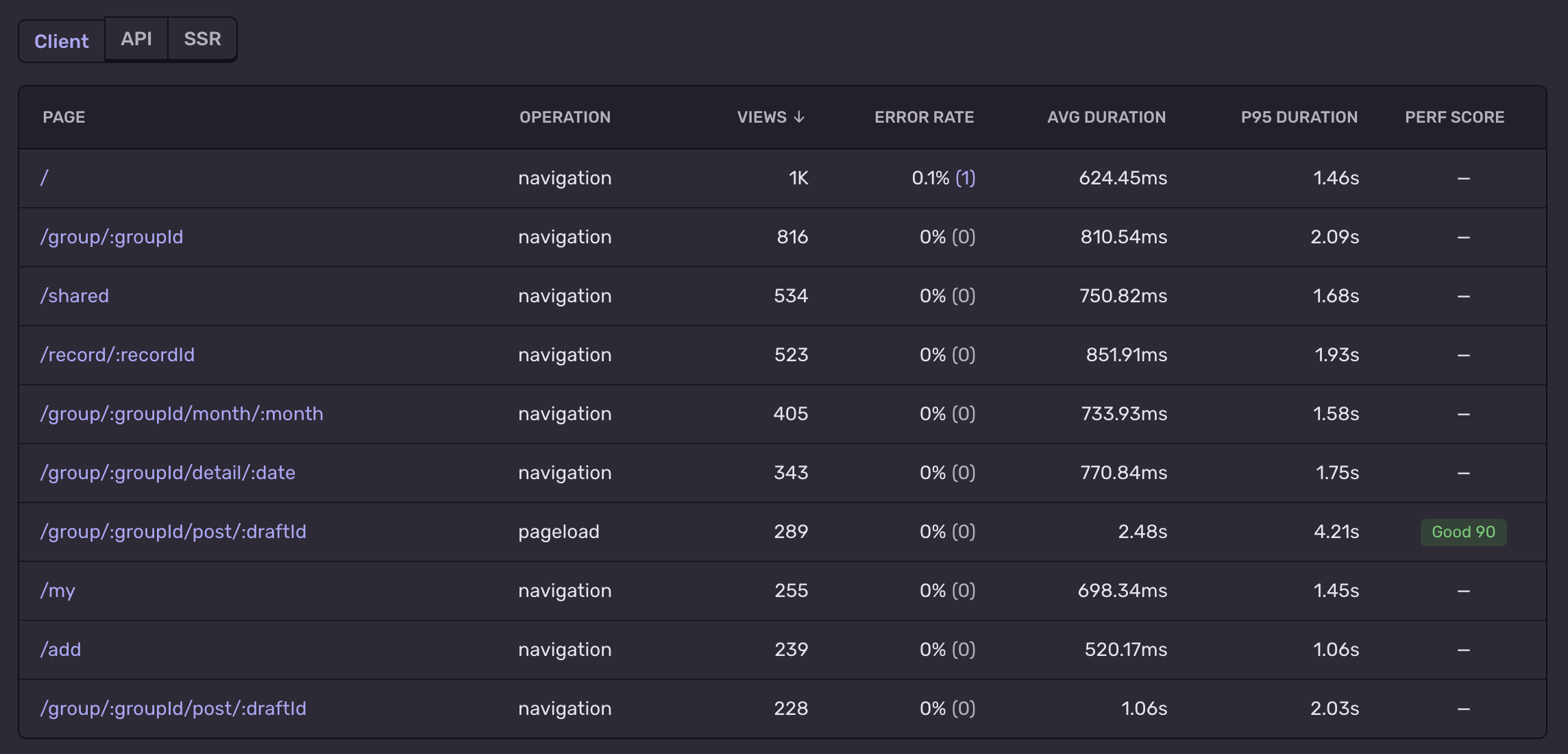Open the /group/:groupId/month/:month link
Viewport: 1568px width, 754px height.
coord(182,414)
